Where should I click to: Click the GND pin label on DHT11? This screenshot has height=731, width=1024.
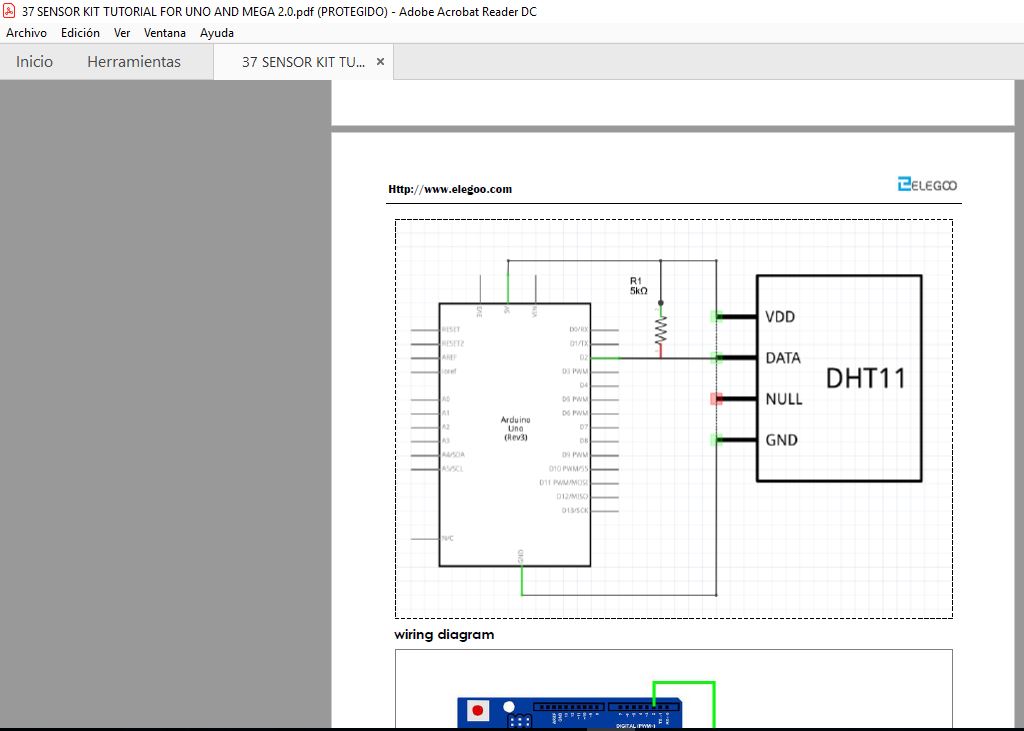(781, 440)
